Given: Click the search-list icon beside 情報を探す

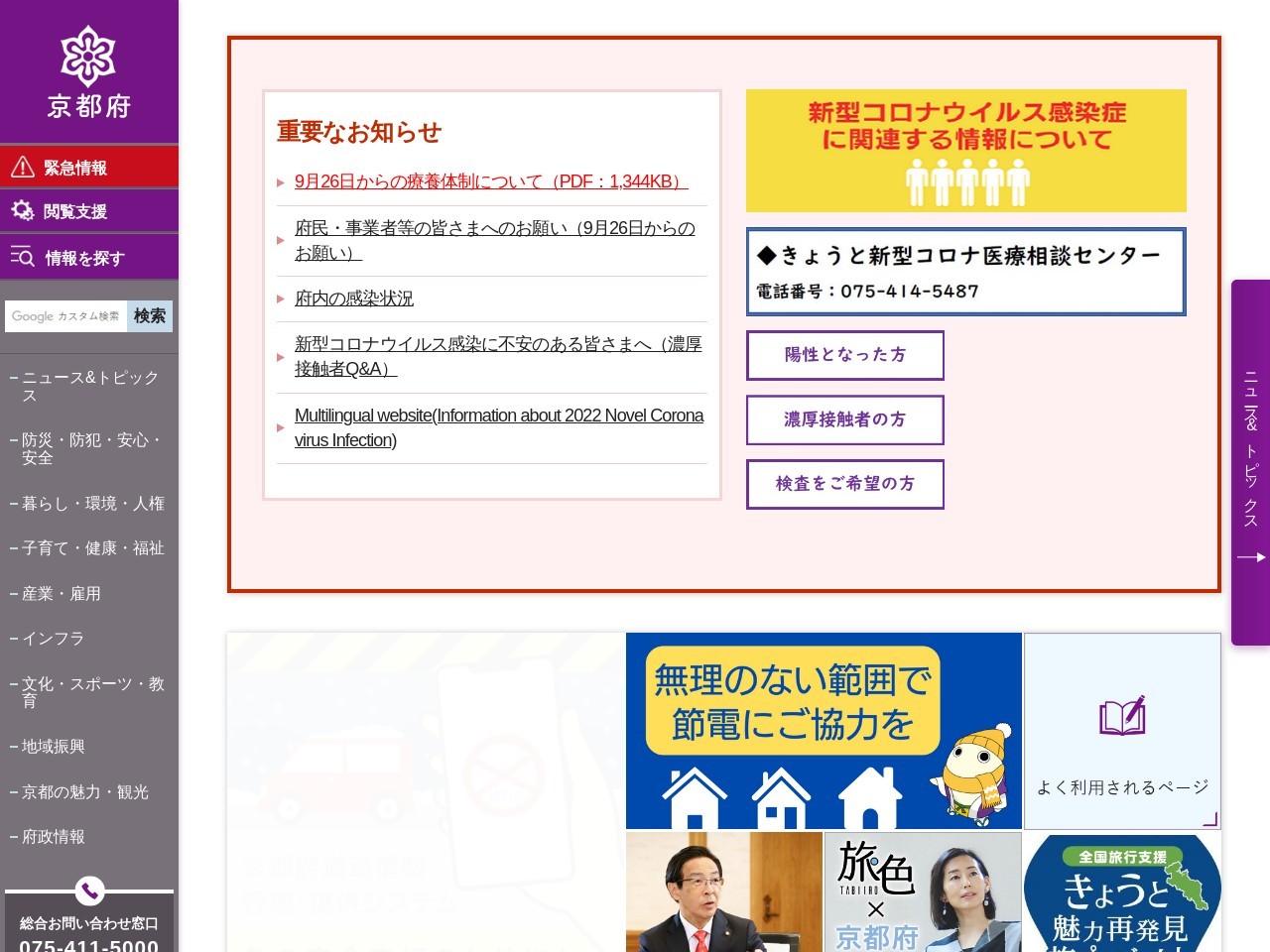Looking at the screenshot, I should (x=23, y=257).
